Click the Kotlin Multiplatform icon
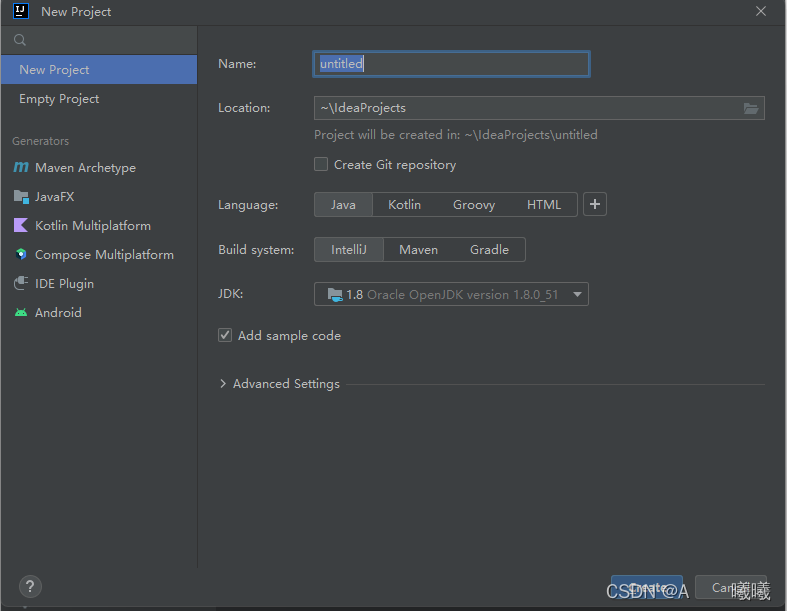 [21, 225]
